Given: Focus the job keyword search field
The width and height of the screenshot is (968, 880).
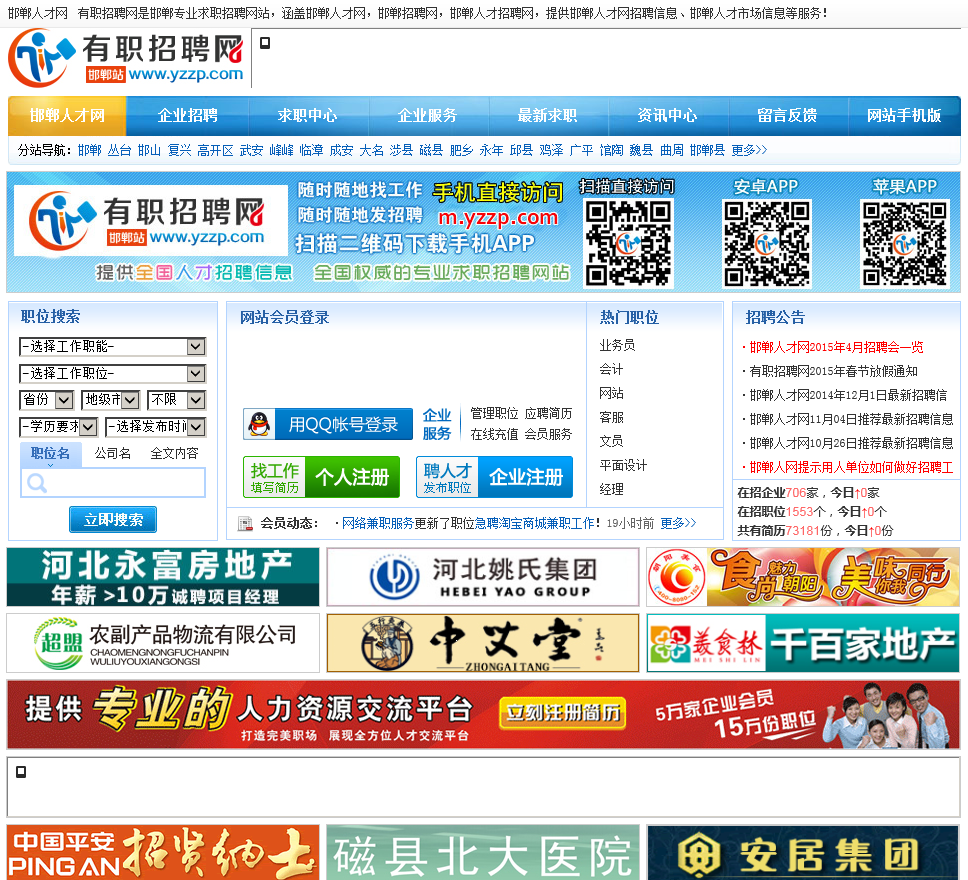Looking at the screenshot, I should tap(113, 483).
